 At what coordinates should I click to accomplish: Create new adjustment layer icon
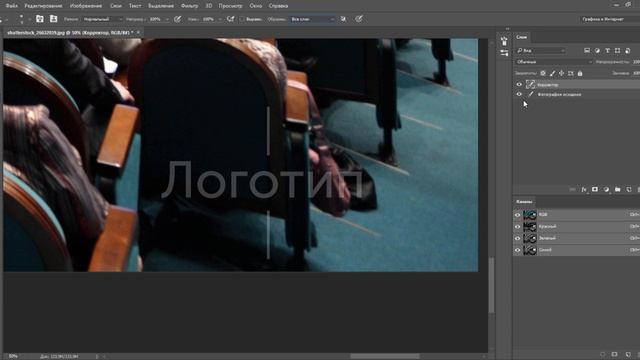pos(606,190)
